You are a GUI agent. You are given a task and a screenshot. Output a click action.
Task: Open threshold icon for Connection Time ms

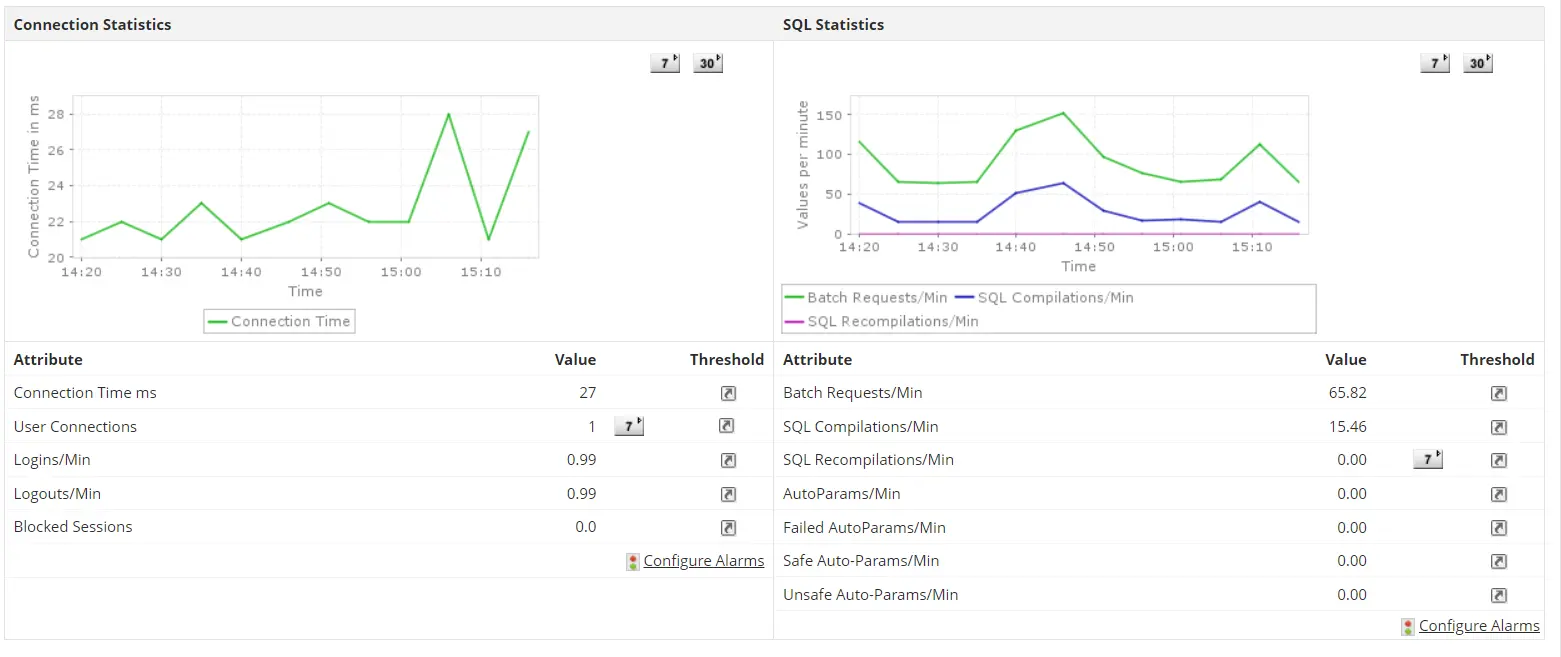tap(727, 393)
